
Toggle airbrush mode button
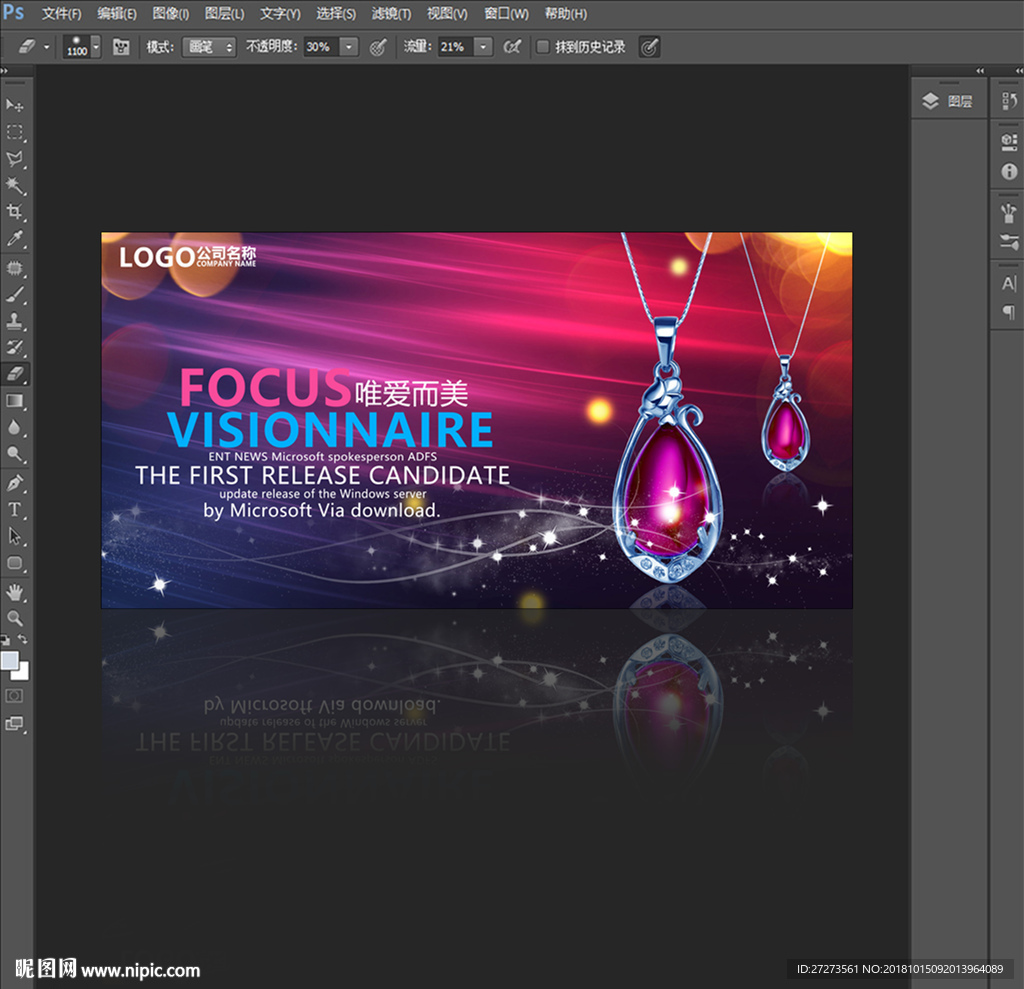point(513,47)
